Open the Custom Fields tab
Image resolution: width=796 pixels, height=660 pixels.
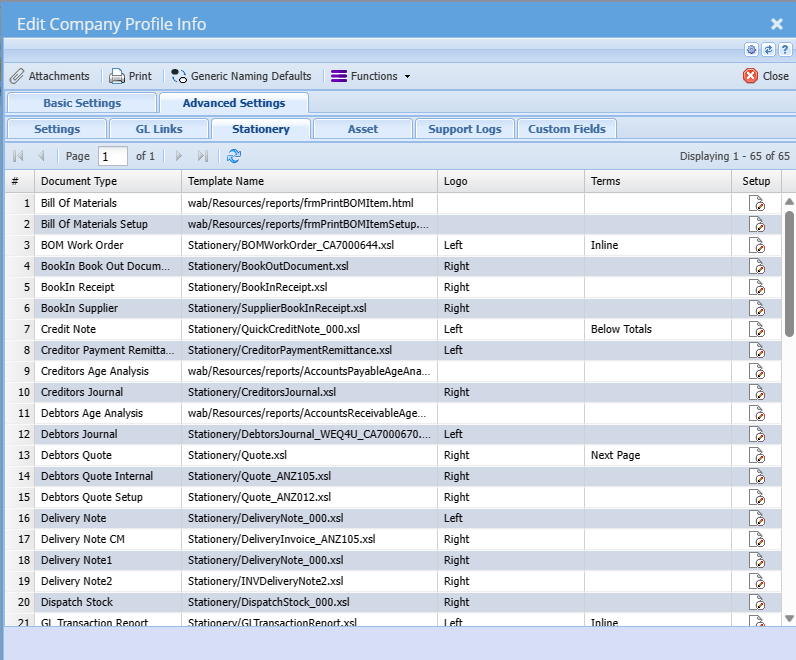pos(567,129)
